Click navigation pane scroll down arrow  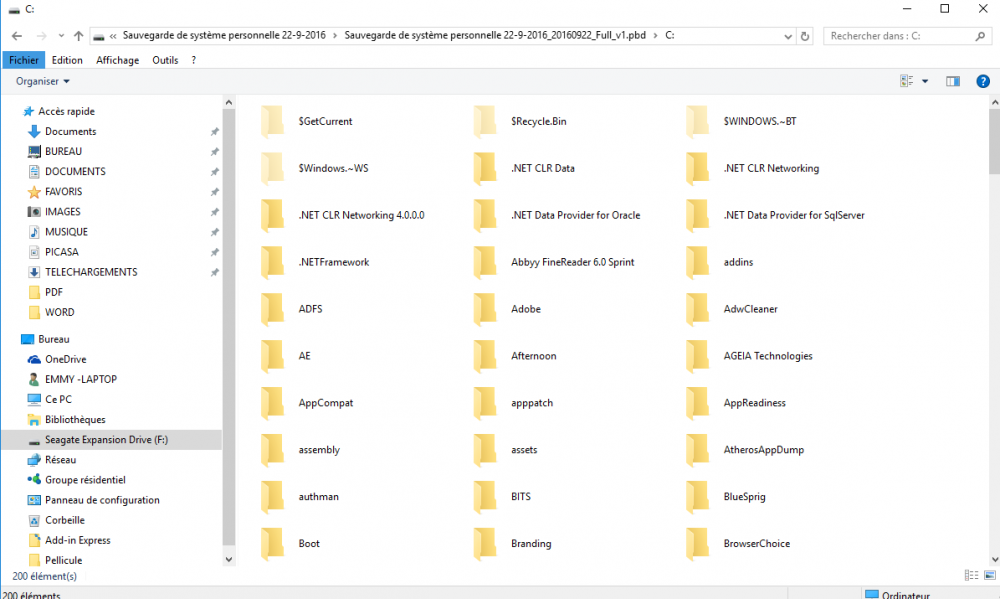coord(229,559)
